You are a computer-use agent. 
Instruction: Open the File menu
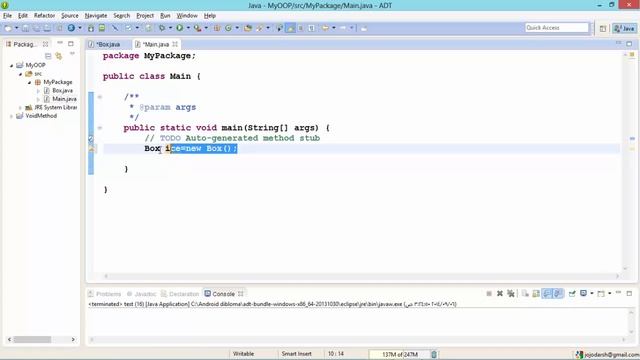(x=7, y=16)
